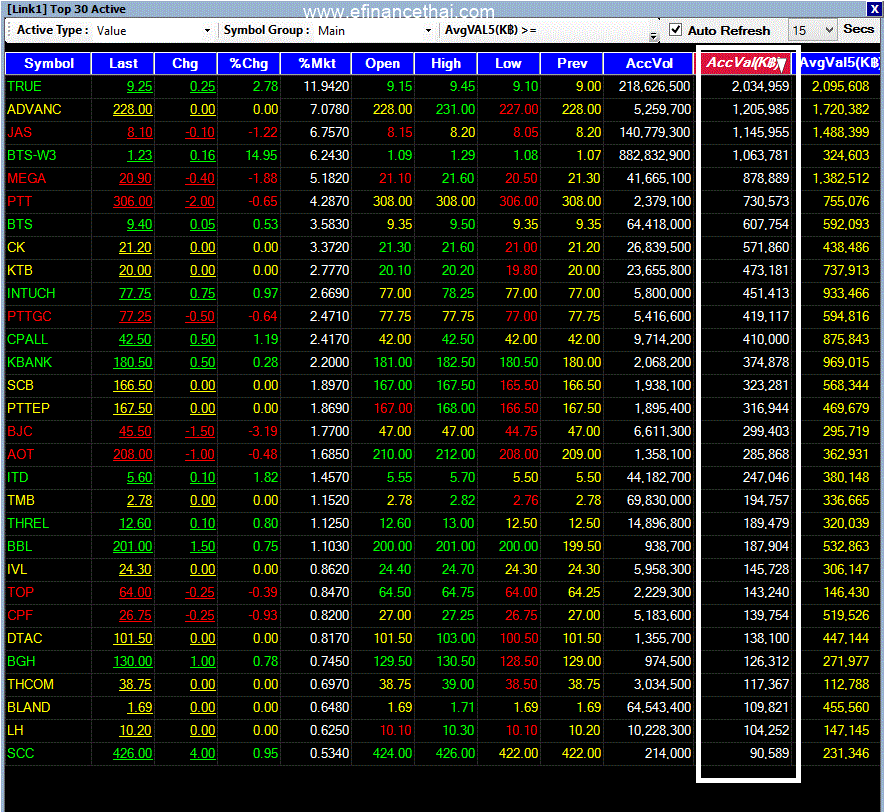Open the Symbol Group dropdown showing Main
The image size is (885, 812).
pyautogui.click(x=375, y=30)
